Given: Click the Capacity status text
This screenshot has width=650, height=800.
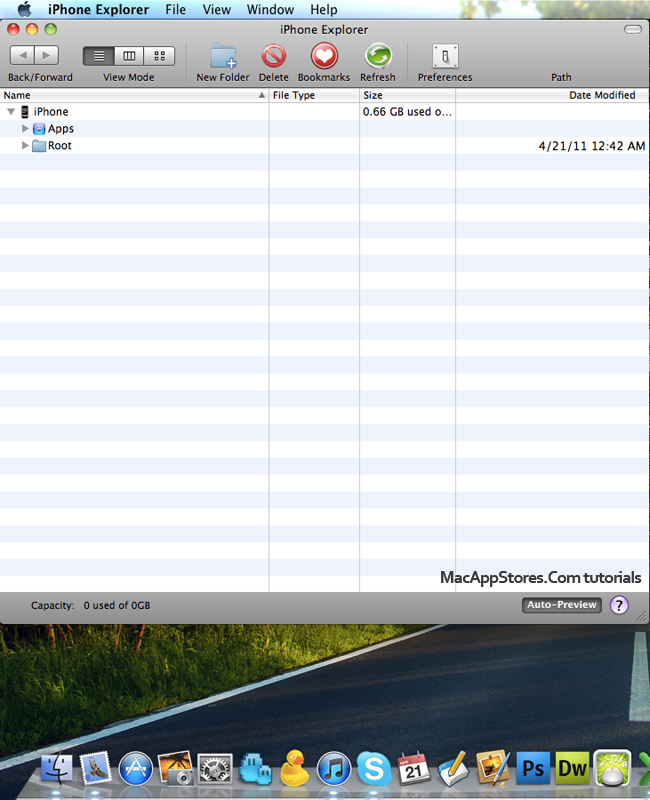Looking at the screenshot, I should point(90,605).
